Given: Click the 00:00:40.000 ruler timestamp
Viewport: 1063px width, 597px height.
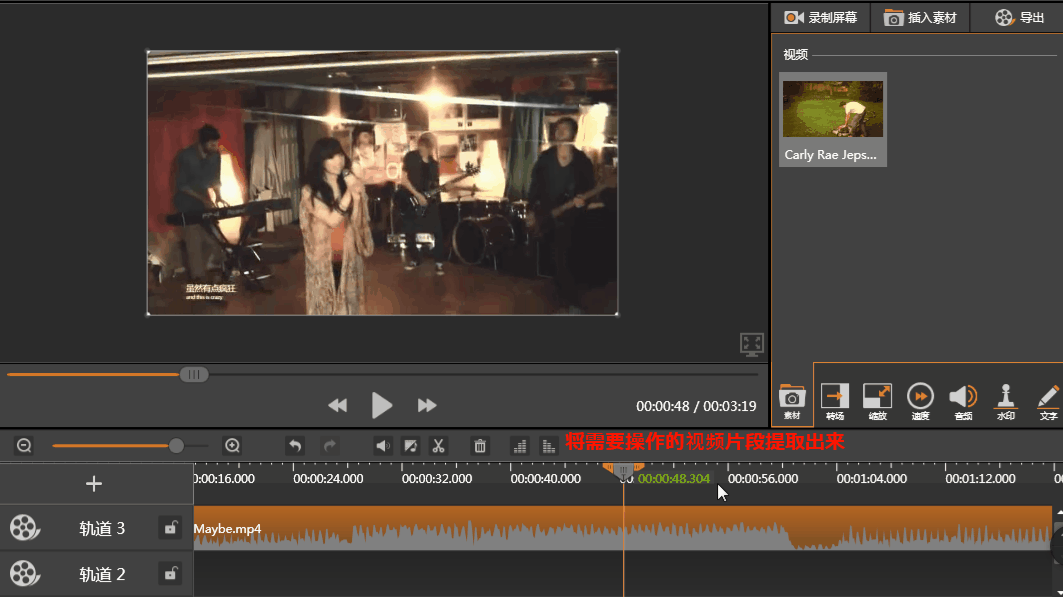Looking at the screenshot, I should pyautogui.click(x=546, y=478).
